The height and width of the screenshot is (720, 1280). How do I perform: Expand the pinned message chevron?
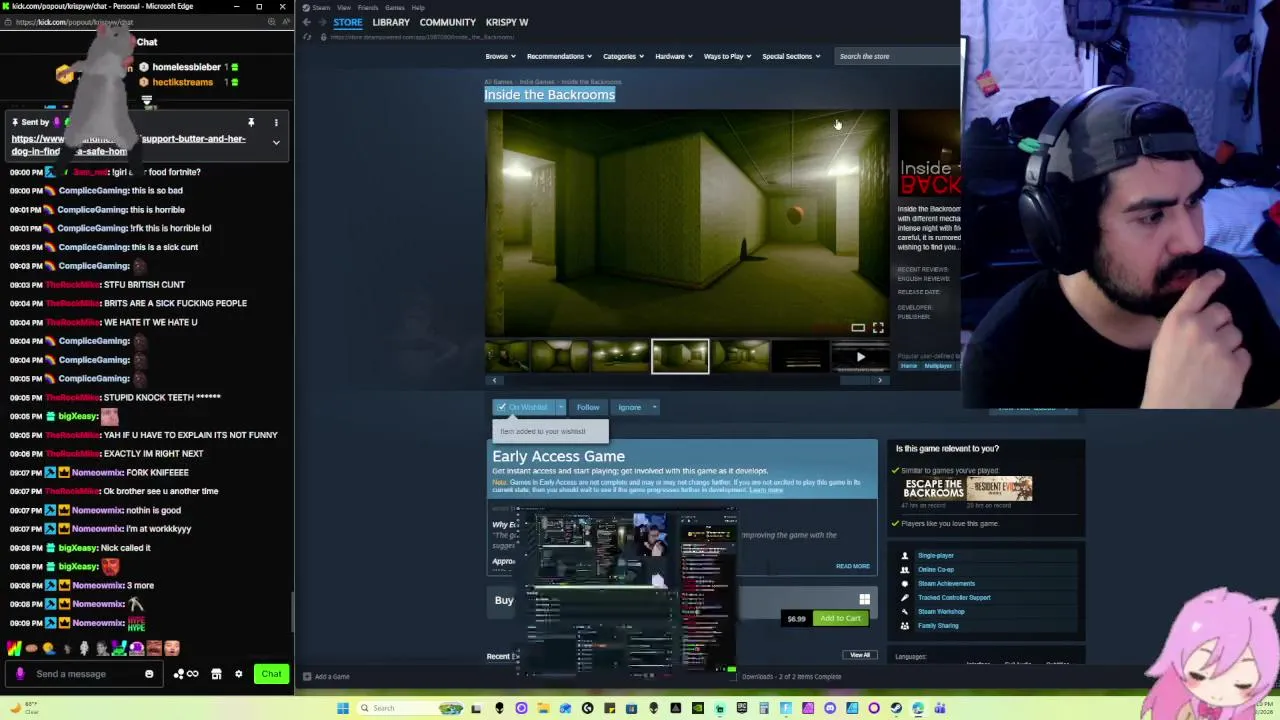point(276,142)
